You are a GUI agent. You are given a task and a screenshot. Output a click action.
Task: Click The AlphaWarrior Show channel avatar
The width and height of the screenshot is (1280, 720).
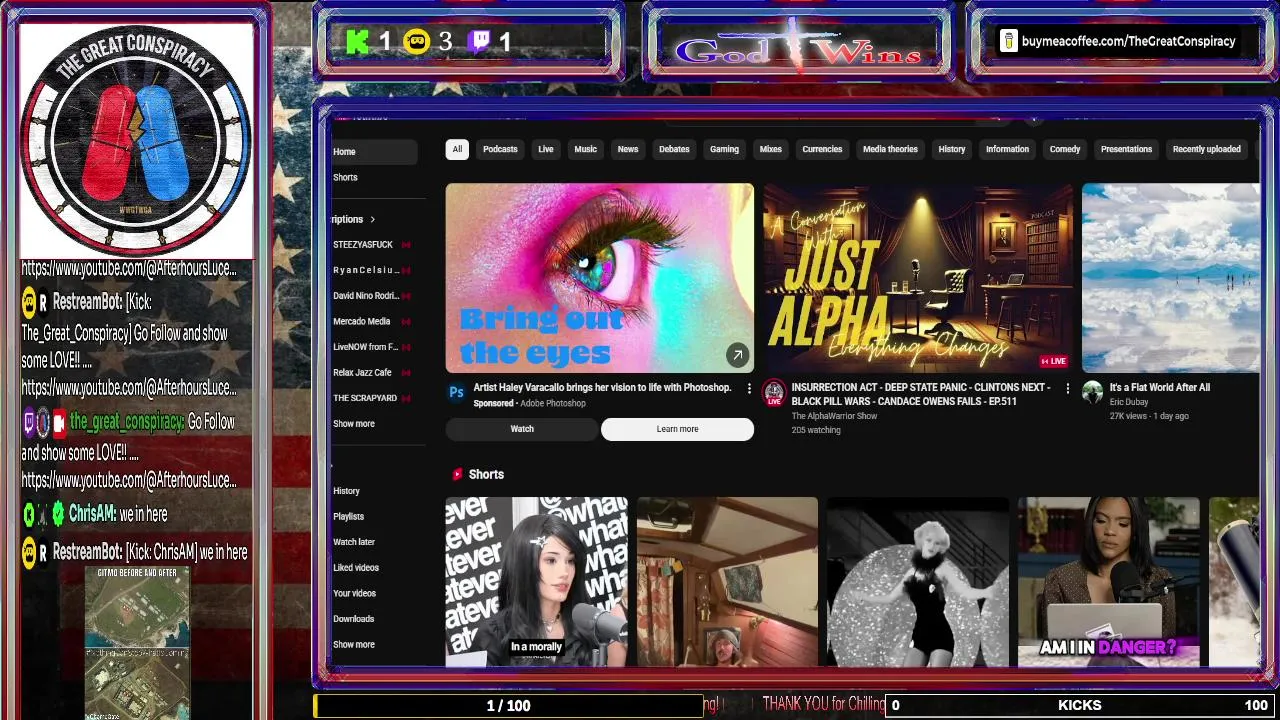pos(774,393)
